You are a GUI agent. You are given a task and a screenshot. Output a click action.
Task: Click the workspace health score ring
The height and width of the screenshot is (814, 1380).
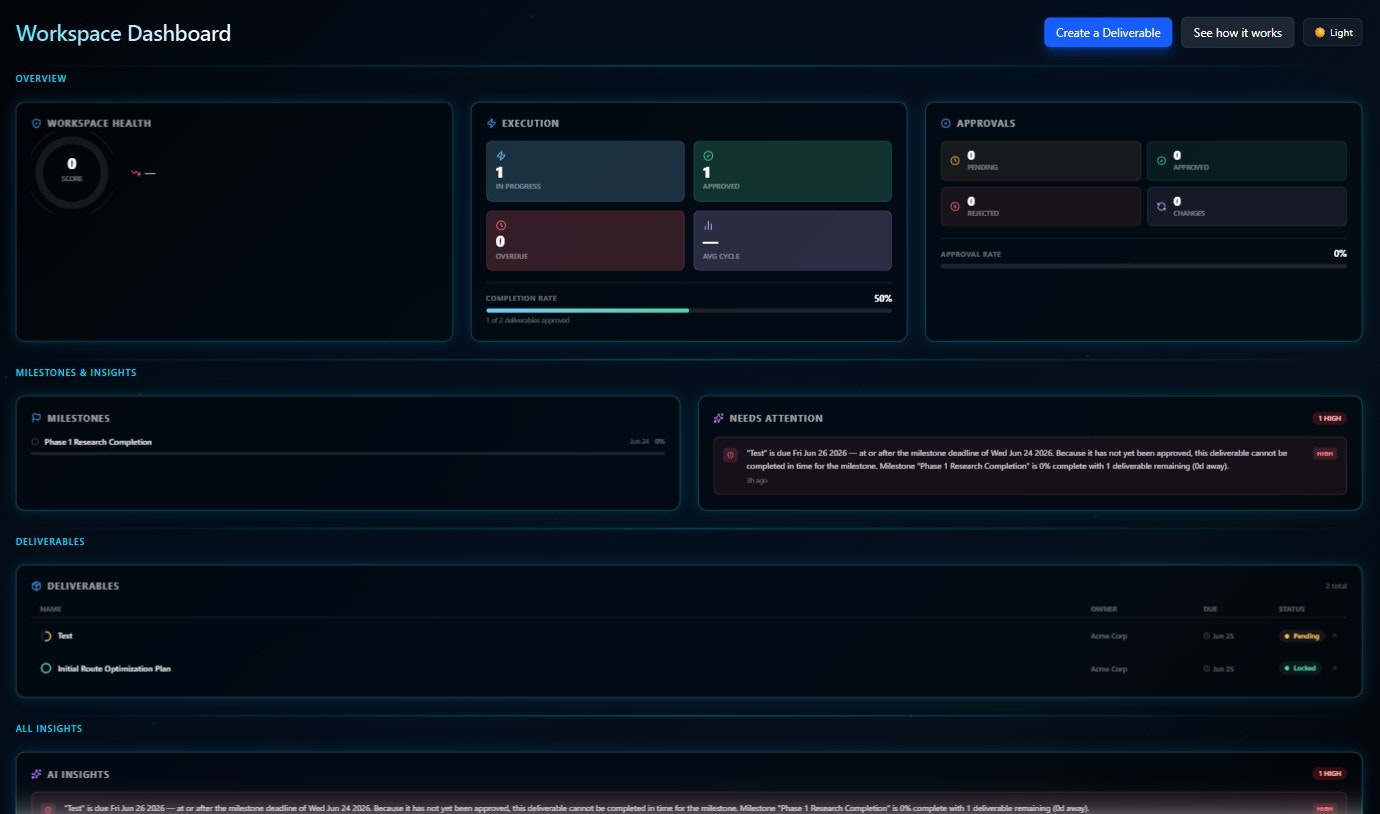pyautogui.click(x=72, y=171)
